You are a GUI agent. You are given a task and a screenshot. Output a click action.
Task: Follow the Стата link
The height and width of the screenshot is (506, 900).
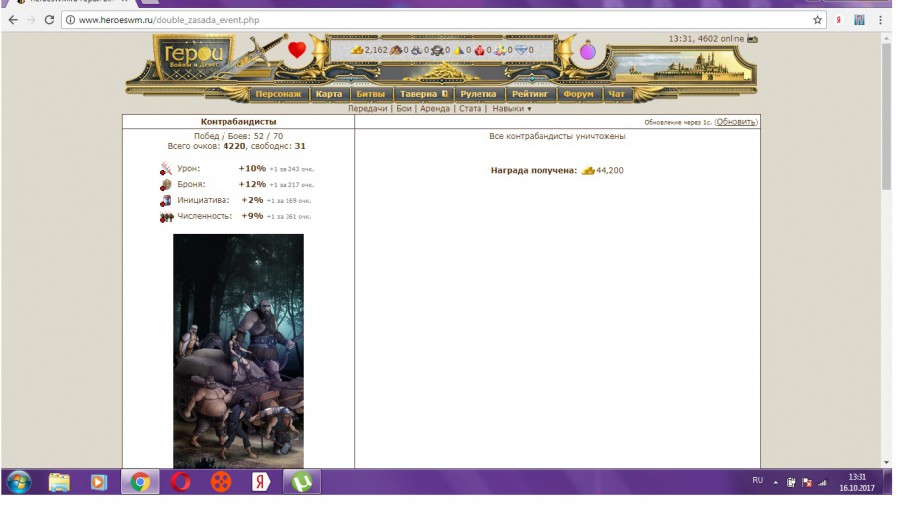point(470,108)
